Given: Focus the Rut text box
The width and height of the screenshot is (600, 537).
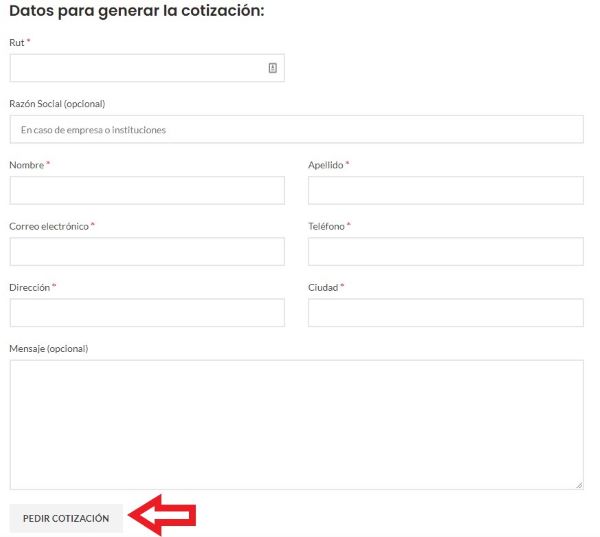Looking at the screenshot, I should (x=147, y=68).
